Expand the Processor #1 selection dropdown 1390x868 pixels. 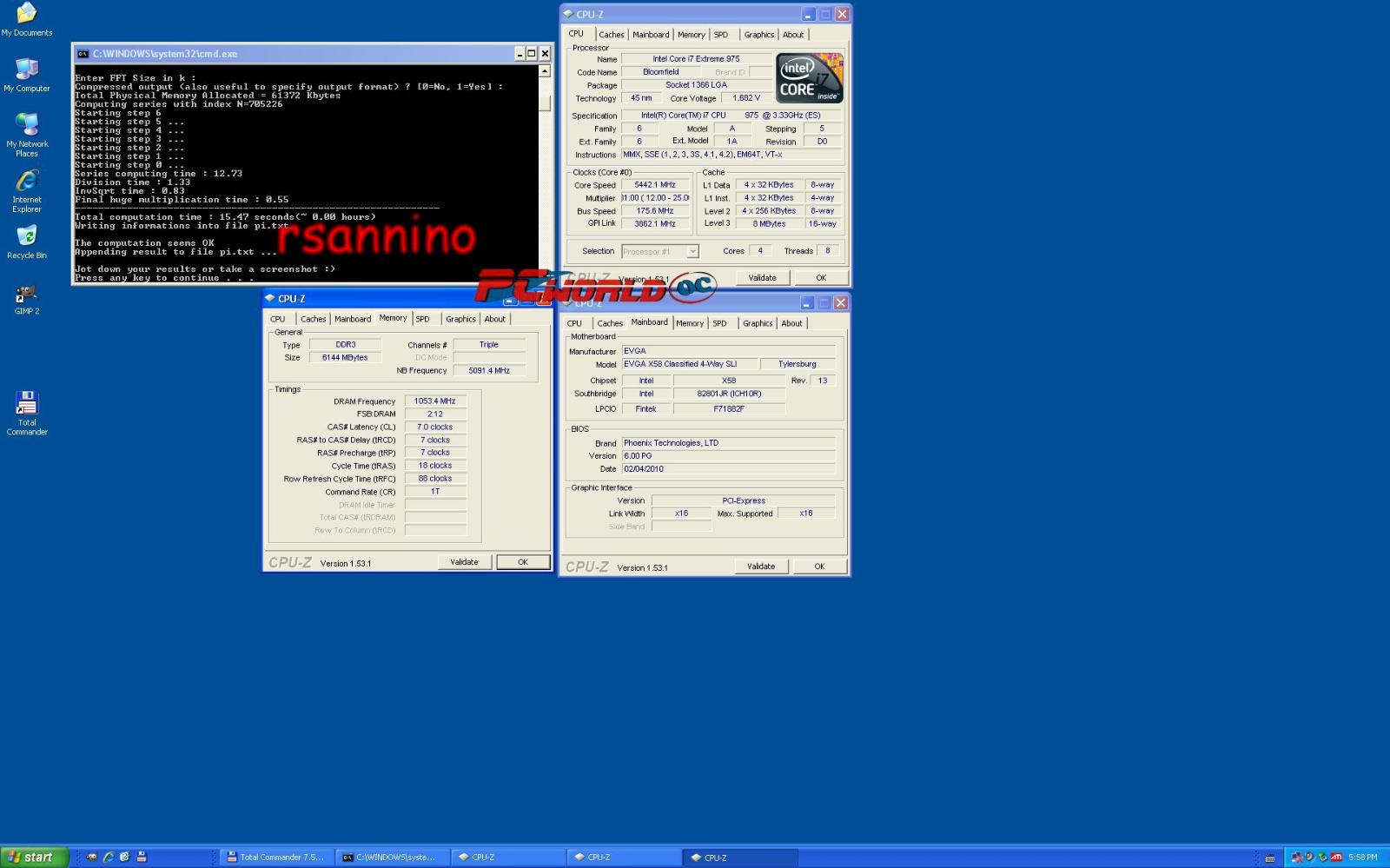coord(692,252)
